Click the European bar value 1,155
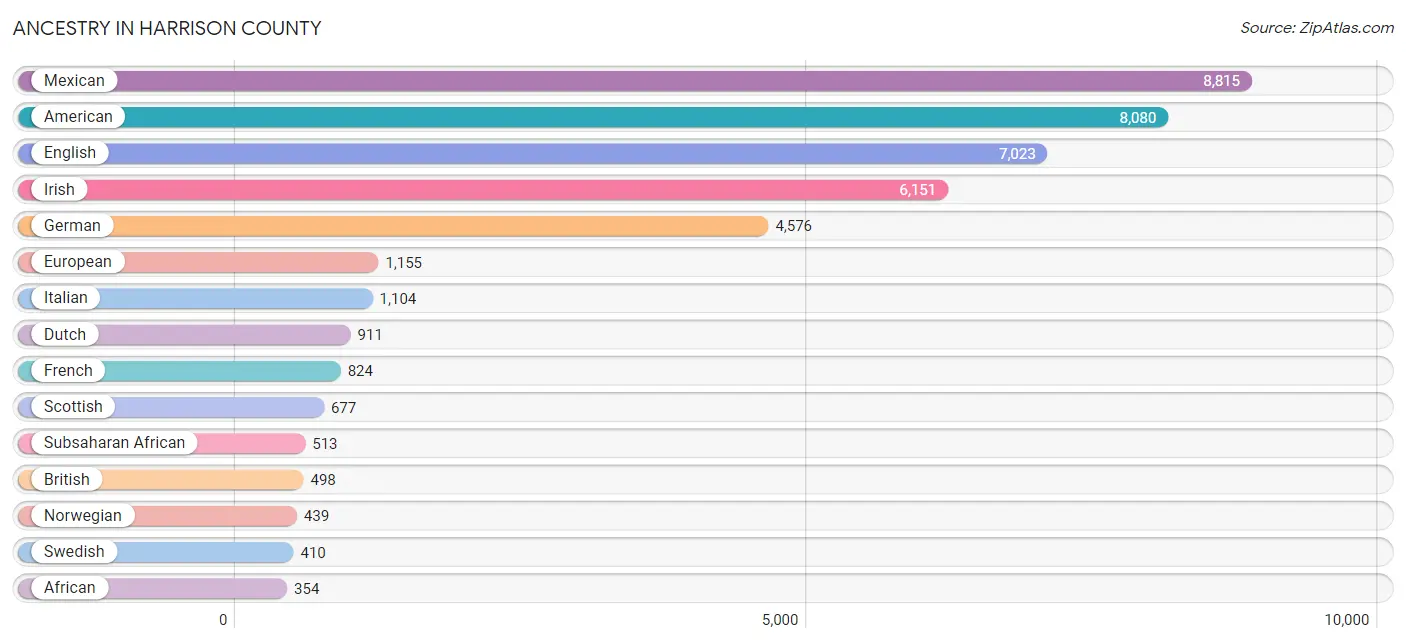1406x644 pixels. tap(404, 263)
